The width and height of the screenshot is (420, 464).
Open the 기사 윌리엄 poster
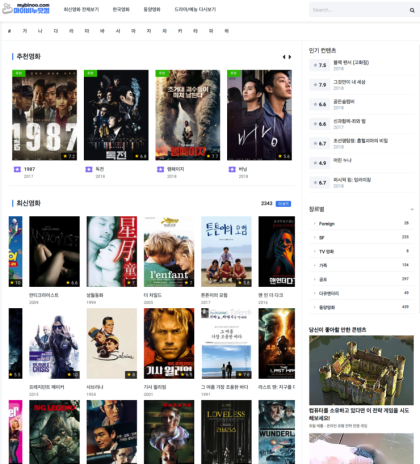[169, 343]
